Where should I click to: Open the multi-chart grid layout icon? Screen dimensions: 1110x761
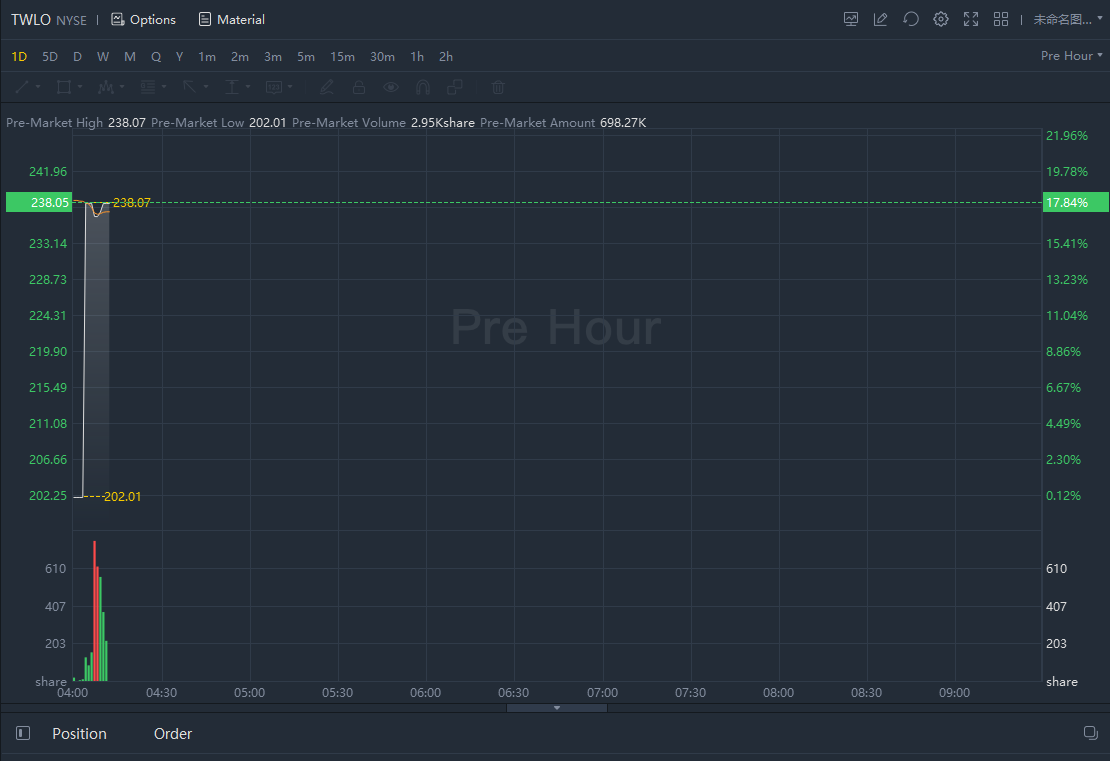click(1001, 20)
